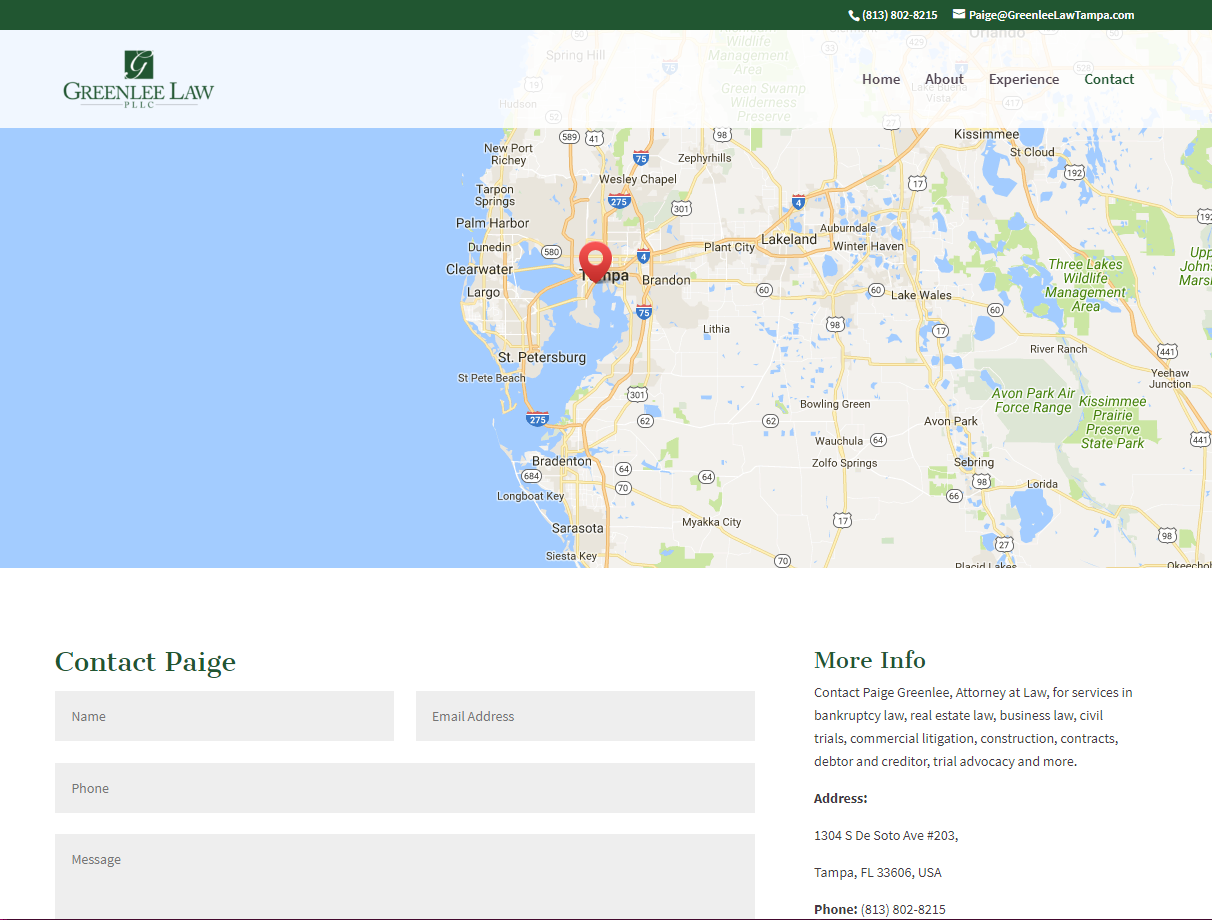This screenshot has width=1212, height=920.
Task: Click River Ranch on the map
Action: tap(1059, 349)
